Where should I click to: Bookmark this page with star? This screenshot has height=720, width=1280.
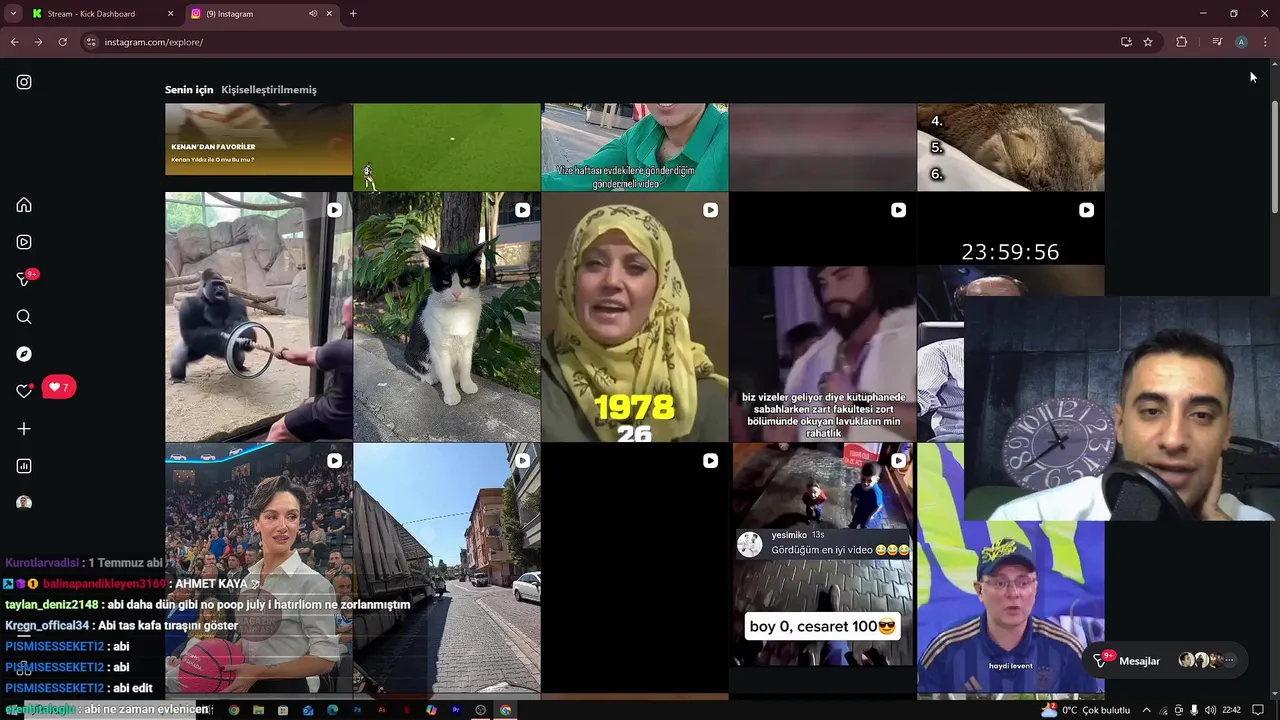pos(1148,42)
